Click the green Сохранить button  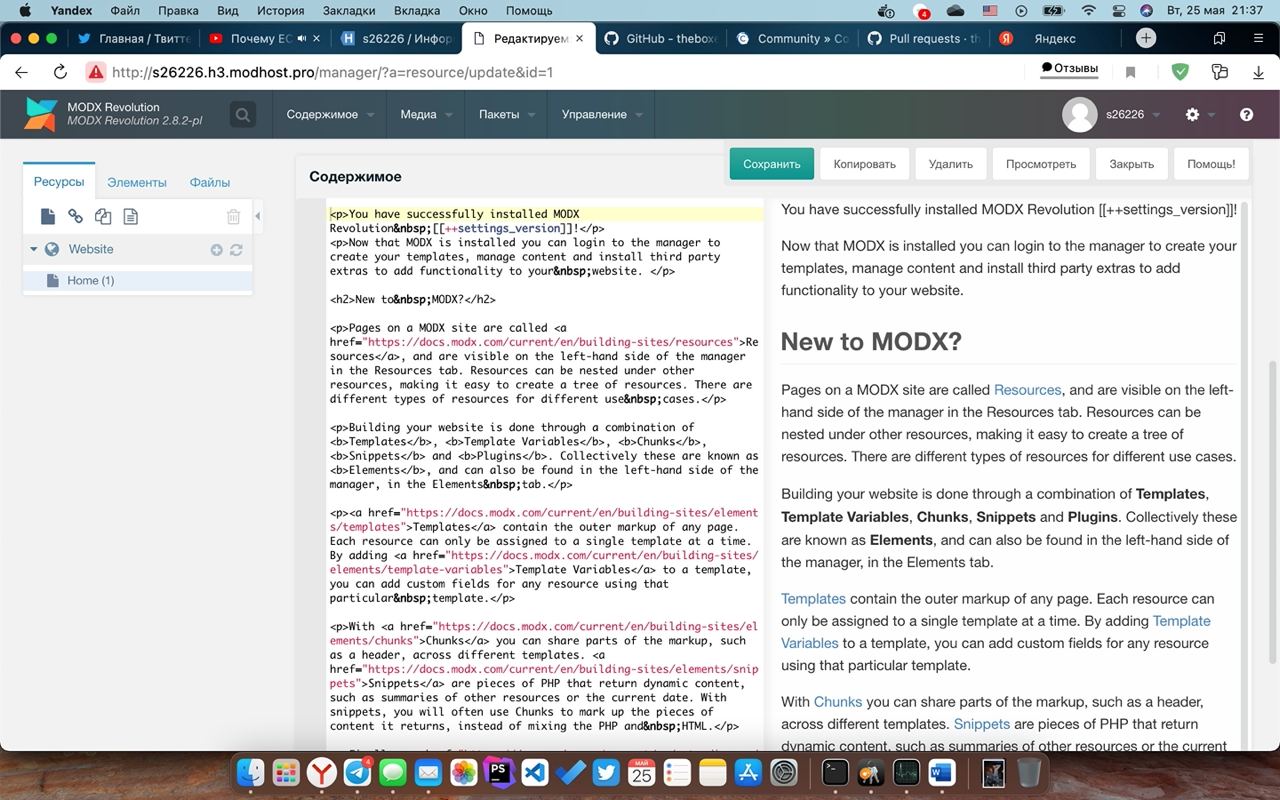(x=772, y=164)
